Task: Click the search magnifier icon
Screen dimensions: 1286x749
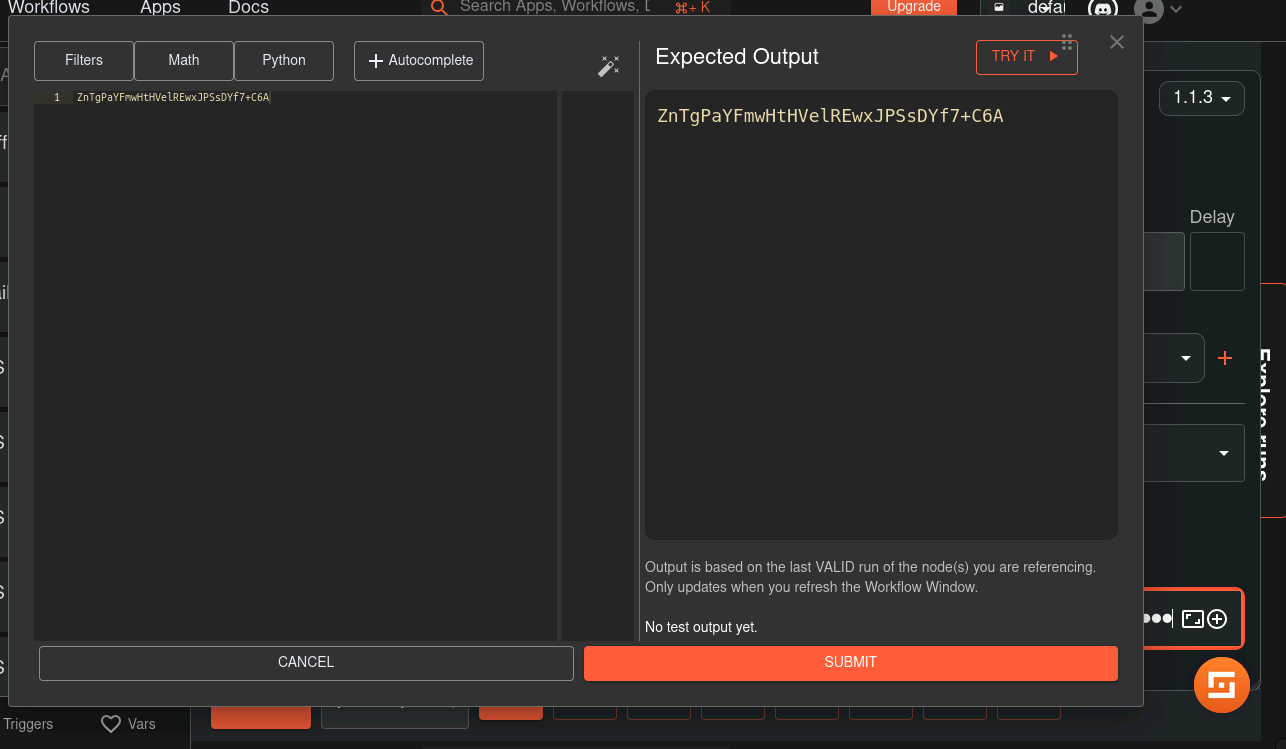Action: coord(438,8)
